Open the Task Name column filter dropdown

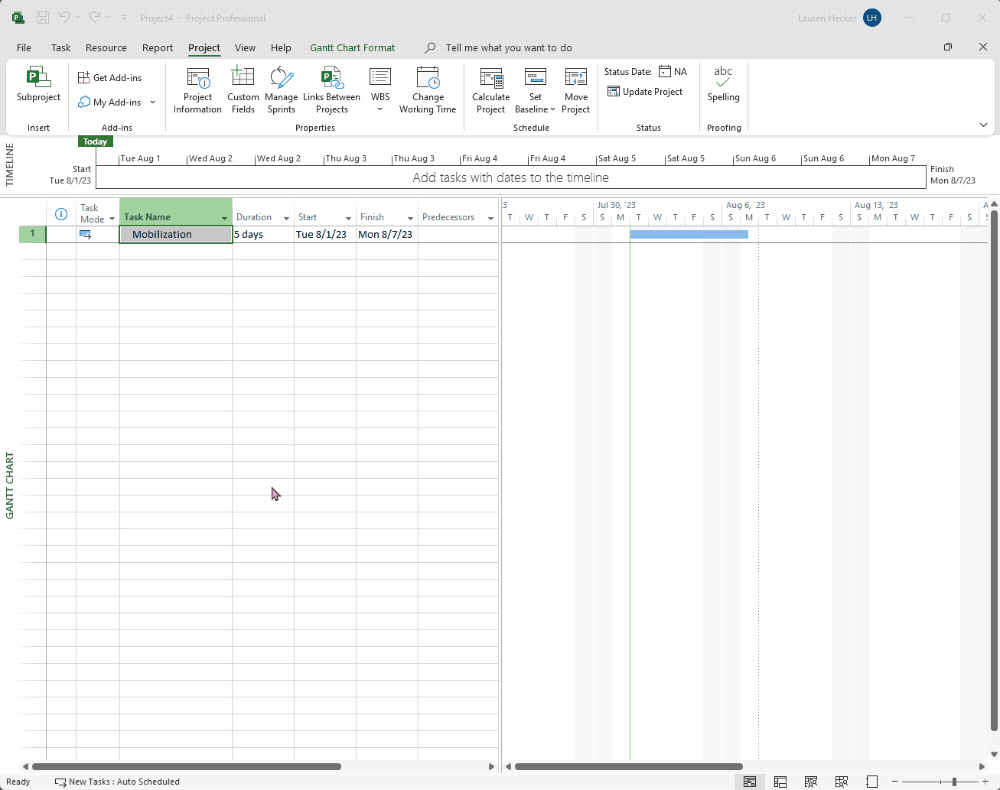223,216
